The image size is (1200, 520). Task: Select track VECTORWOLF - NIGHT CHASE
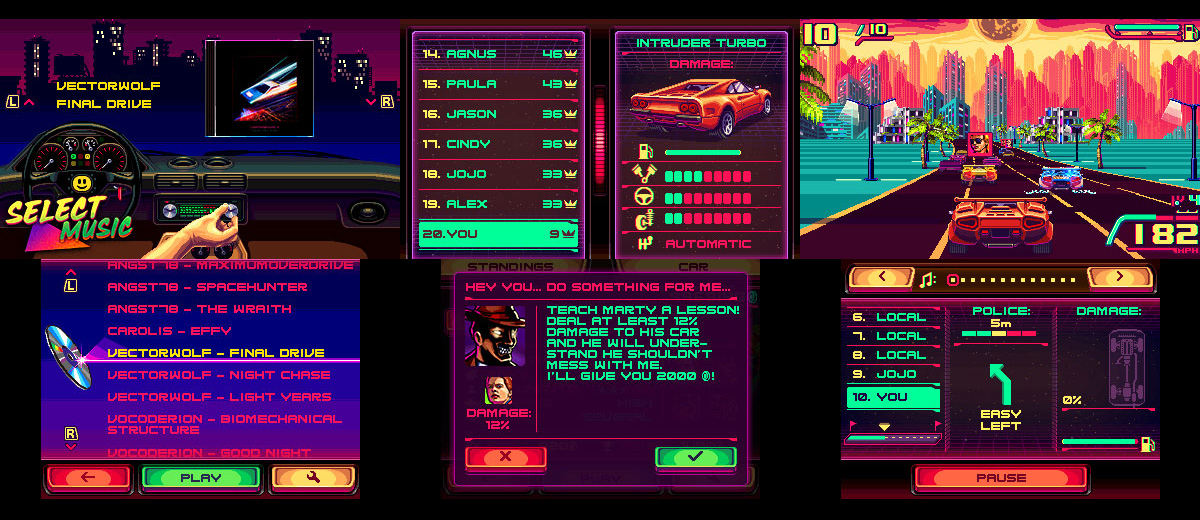218,375
